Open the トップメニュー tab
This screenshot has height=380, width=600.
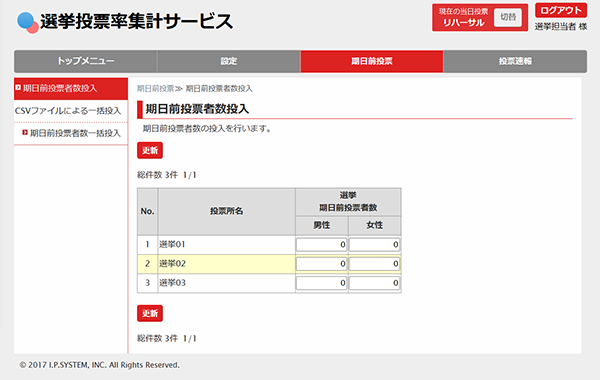coord(86,61)
